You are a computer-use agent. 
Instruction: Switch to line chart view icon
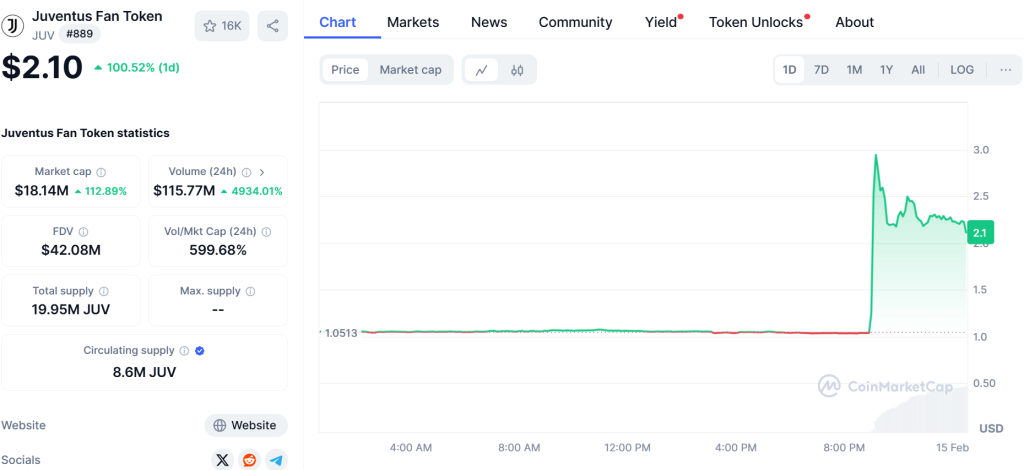pos(482,70)
